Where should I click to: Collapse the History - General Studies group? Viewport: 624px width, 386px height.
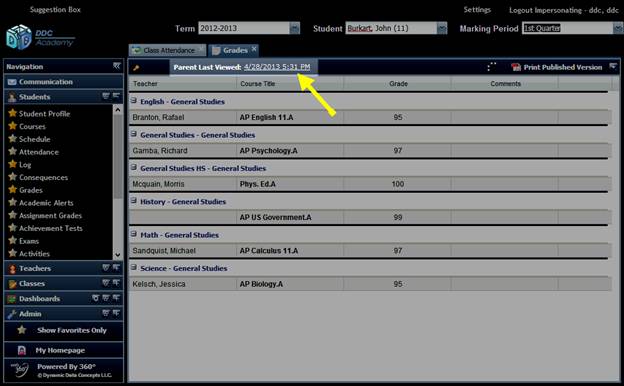coord(134,201)
